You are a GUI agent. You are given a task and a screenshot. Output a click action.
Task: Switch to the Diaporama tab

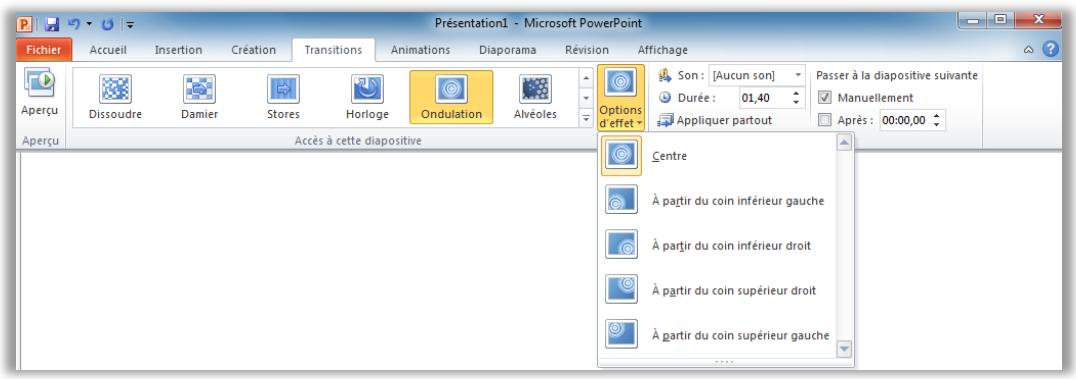tap(508, 49)
